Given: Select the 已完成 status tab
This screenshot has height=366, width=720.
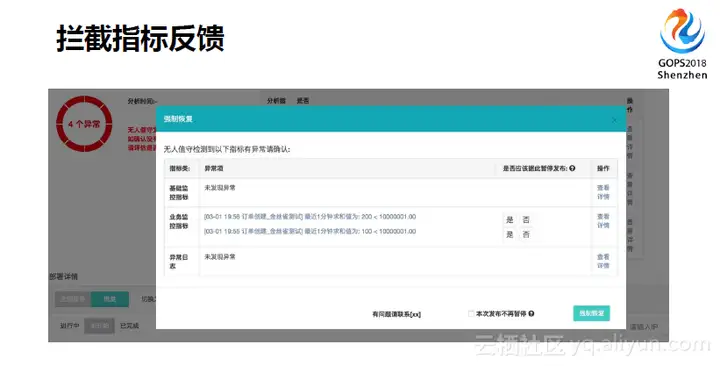Looking at the screenshot, I should click(x=129, y=326).
